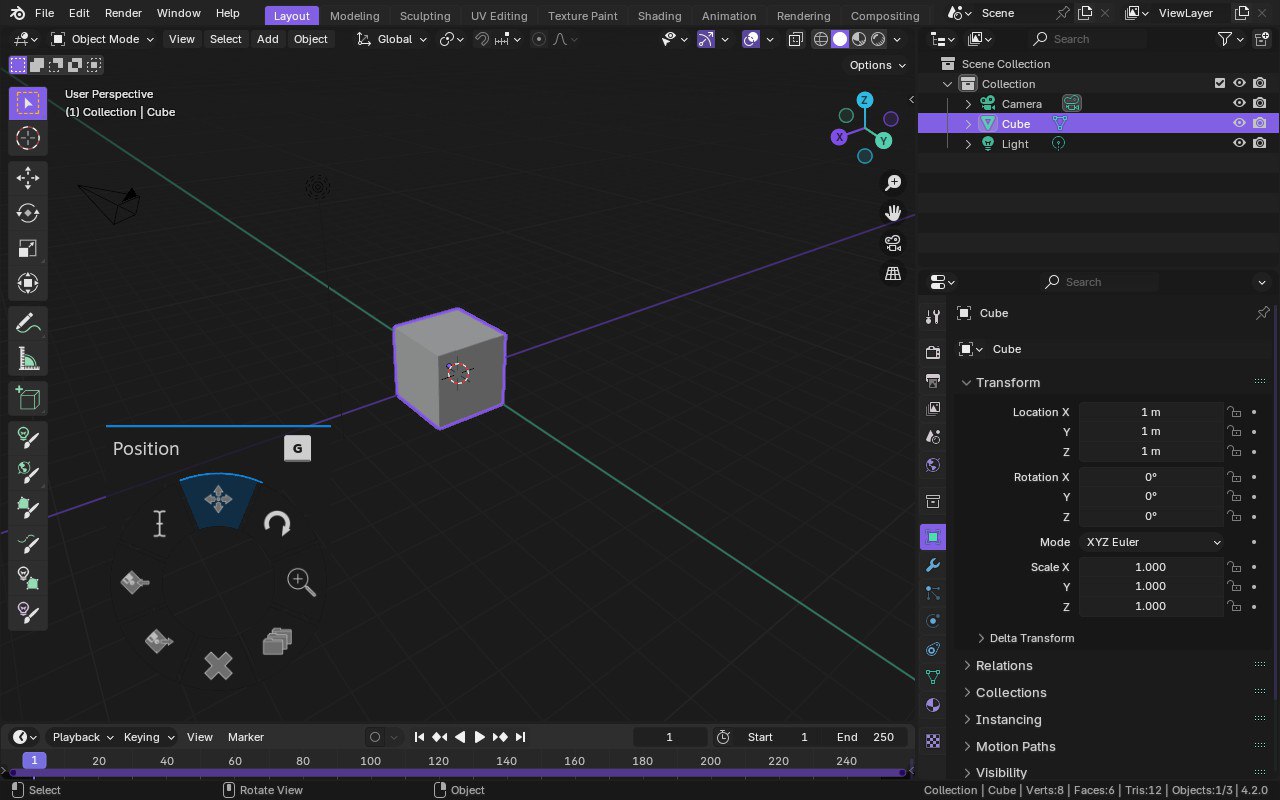Pick the Move tool in the left toolbar
Screen dimensions: 1280x800
click(28, 178)
